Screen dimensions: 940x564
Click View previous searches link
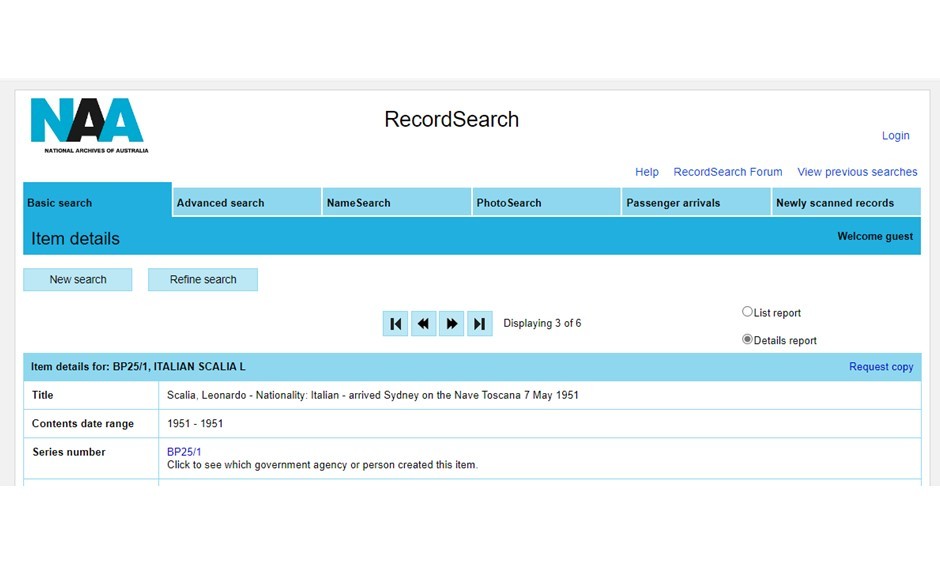click(x=857, y=172)
